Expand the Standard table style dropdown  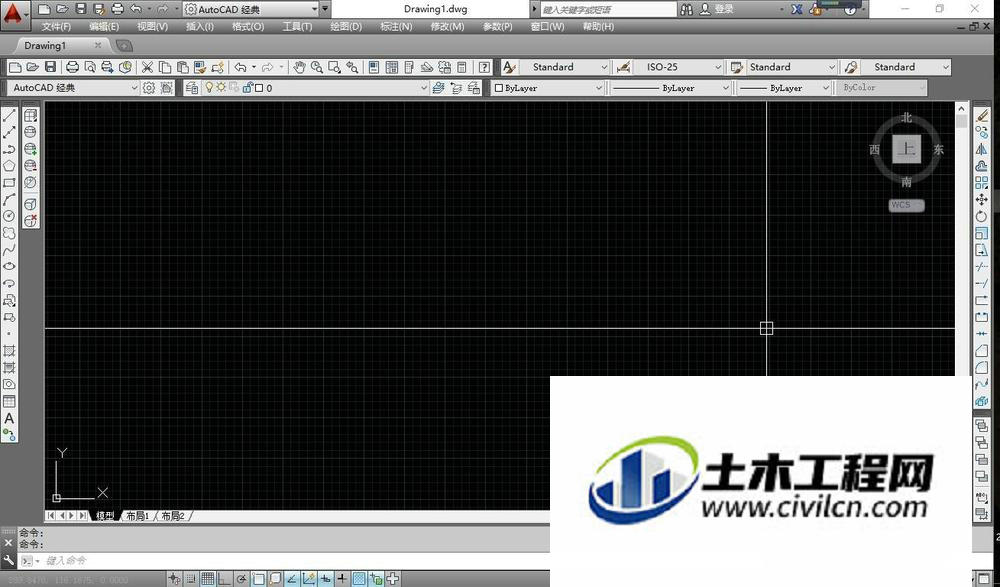pos(831,67)
